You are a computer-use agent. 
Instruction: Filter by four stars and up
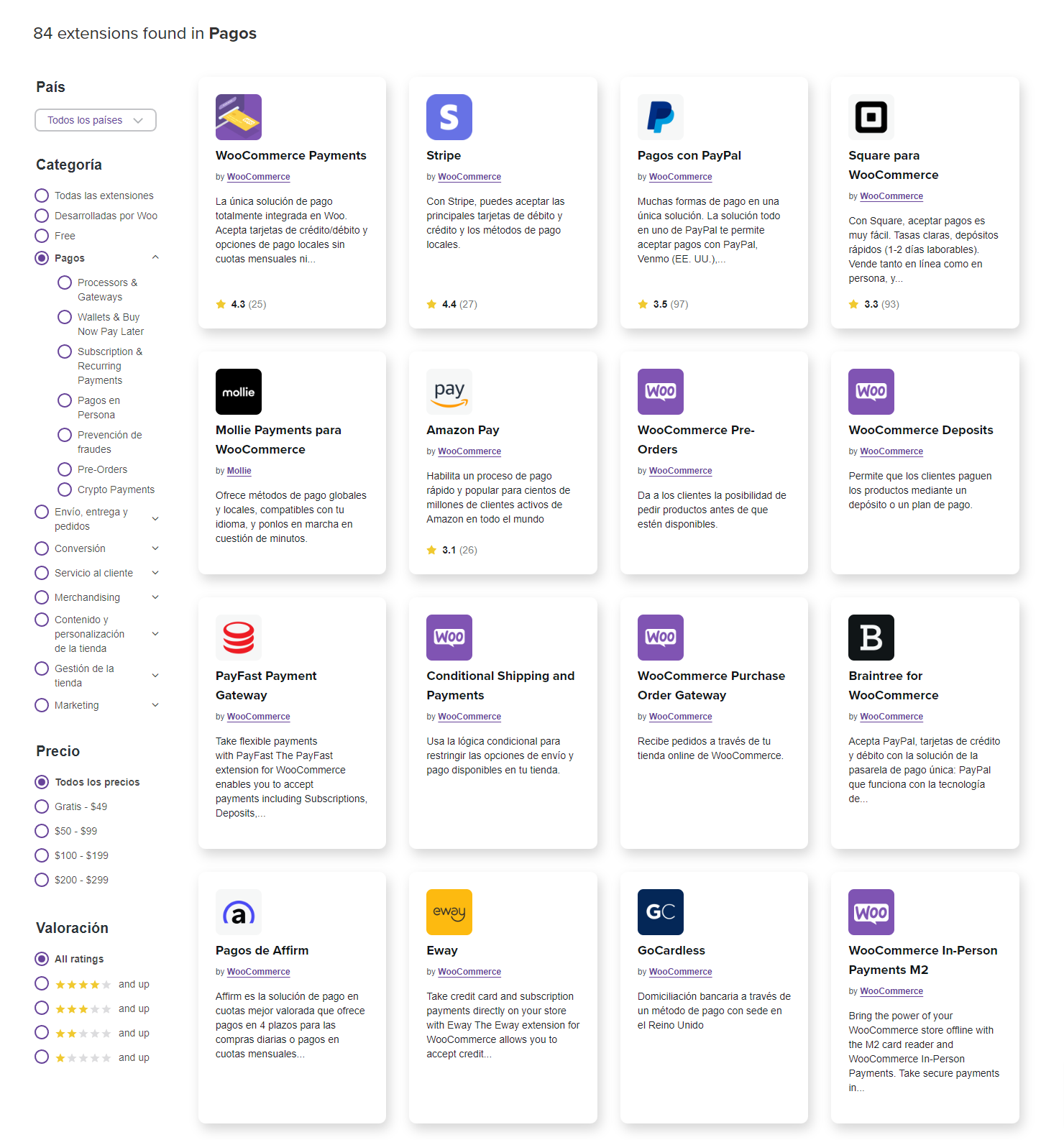(x=42, y=984)
